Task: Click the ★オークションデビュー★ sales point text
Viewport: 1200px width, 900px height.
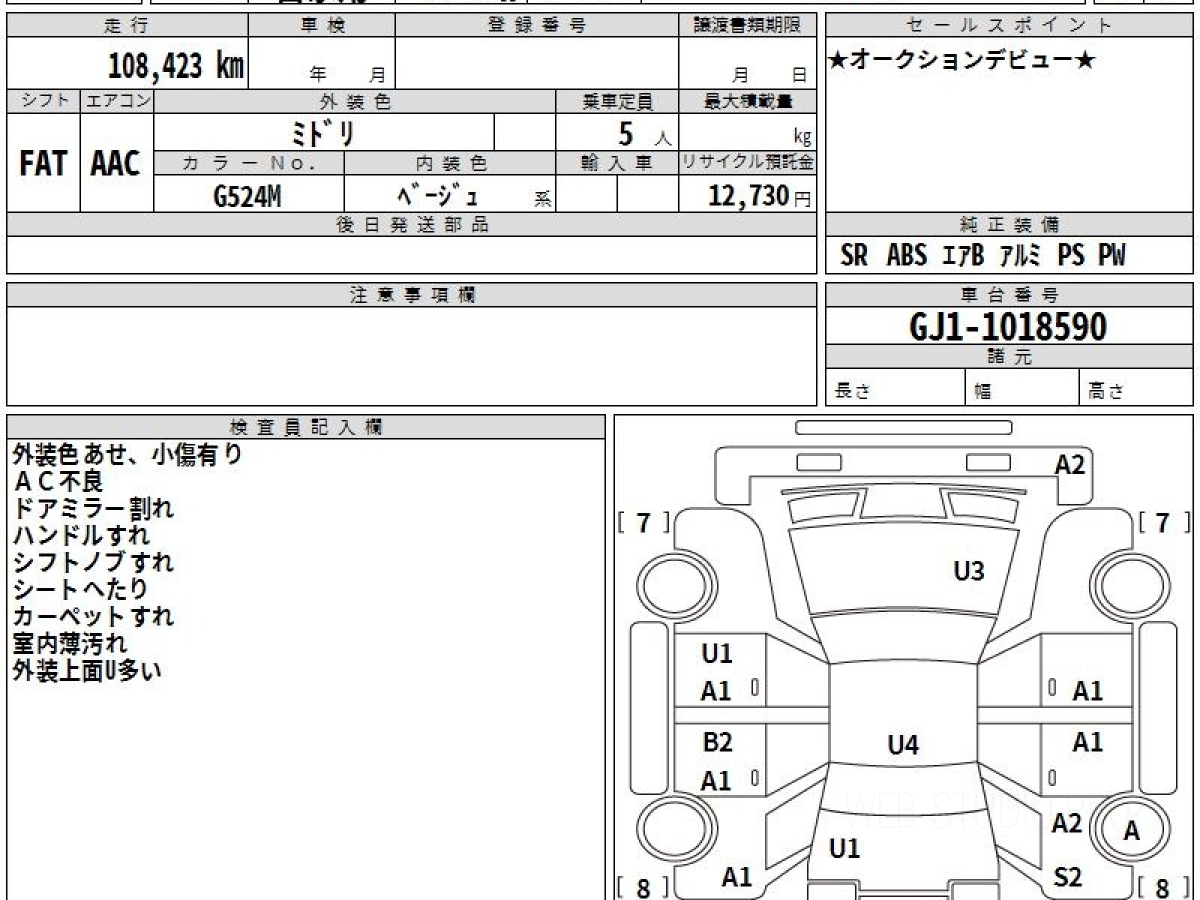Action: click(x=962, y=61)
